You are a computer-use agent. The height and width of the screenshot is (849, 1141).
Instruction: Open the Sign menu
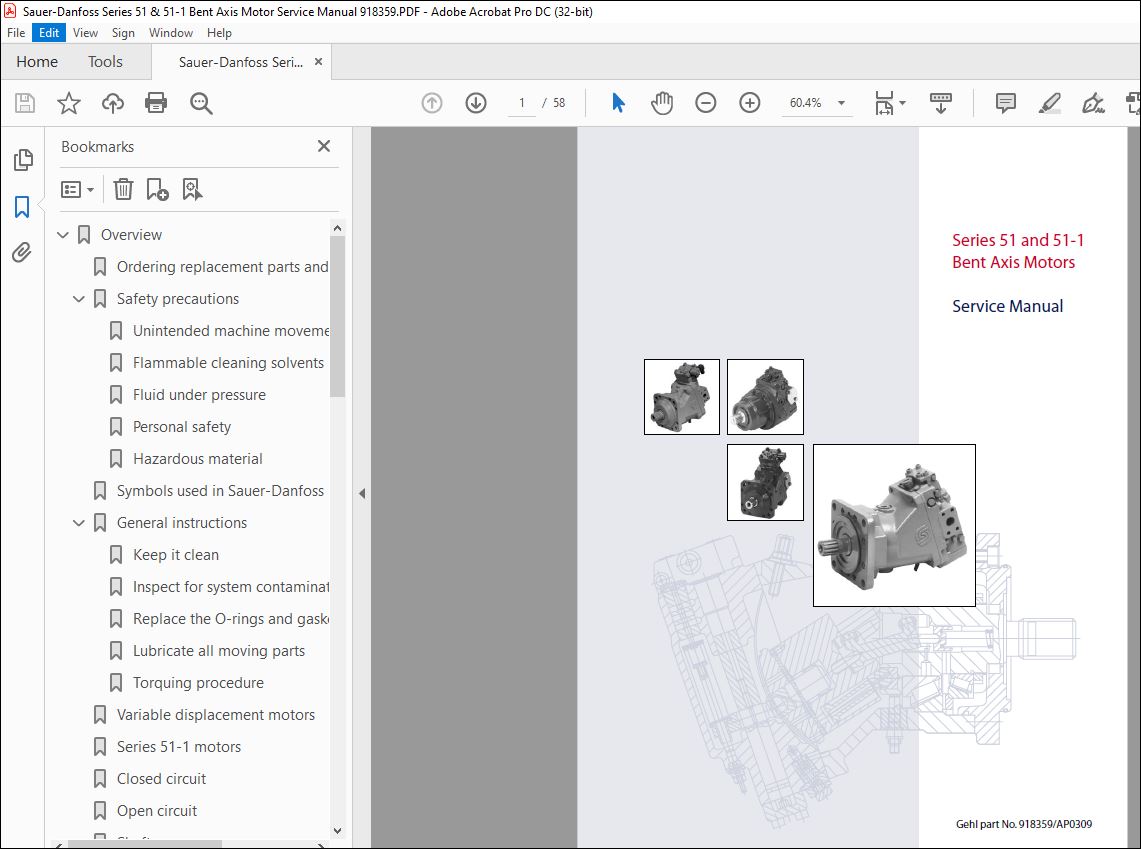click(123, 33)
